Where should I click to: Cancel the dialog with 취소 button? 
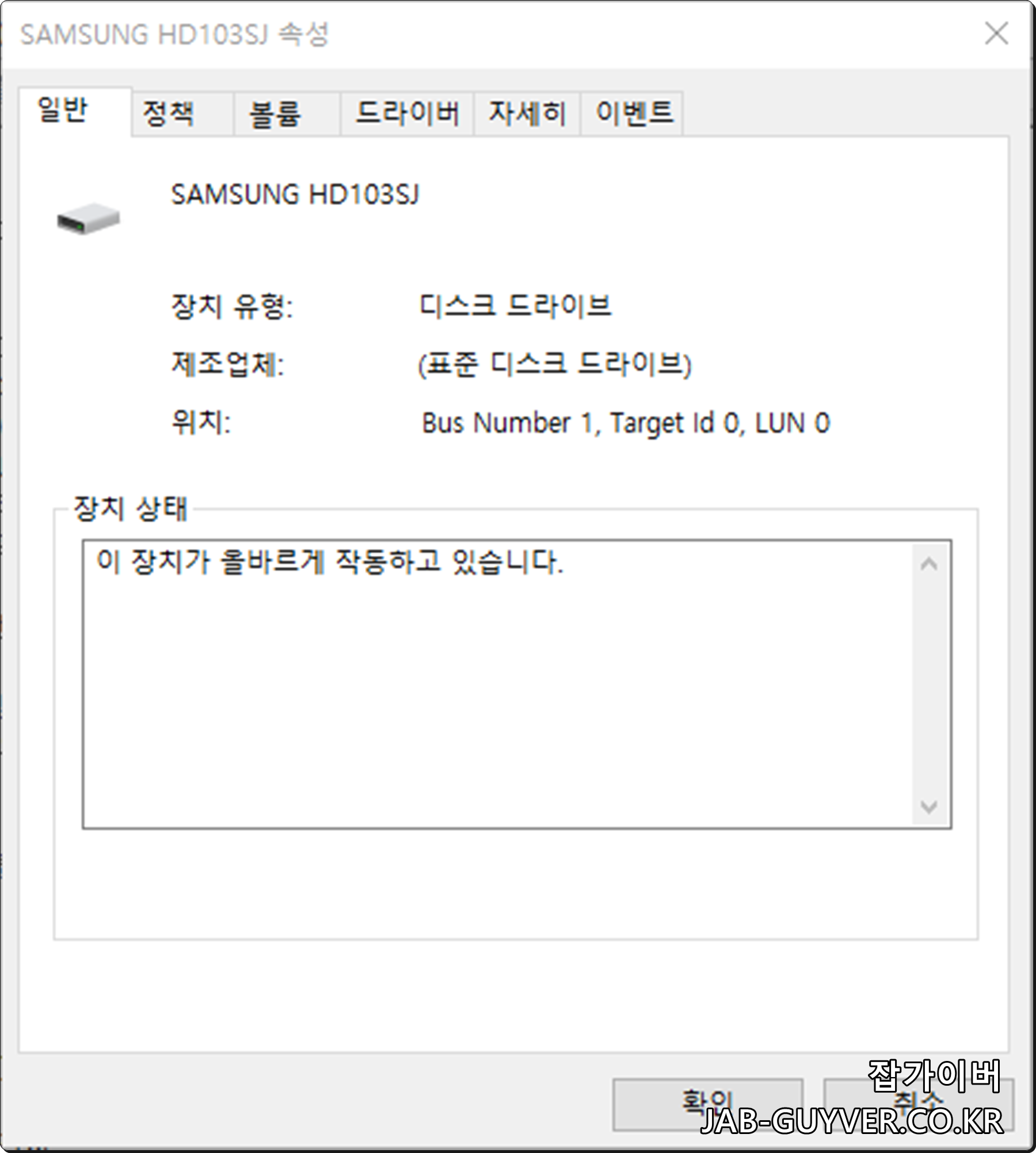click(919, 1104)
